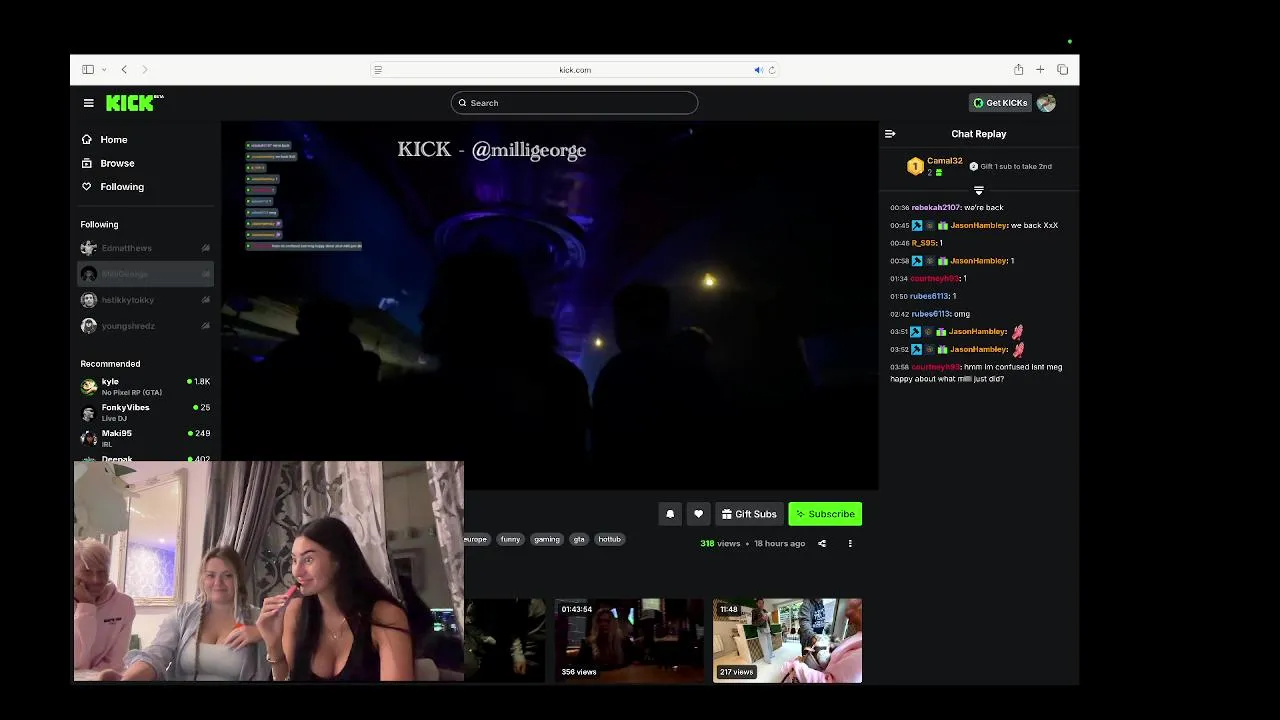The image size is (1280, 720).
Task: Click the Gift Subs button
Action: pyautogui.click(x=749, y=514)
